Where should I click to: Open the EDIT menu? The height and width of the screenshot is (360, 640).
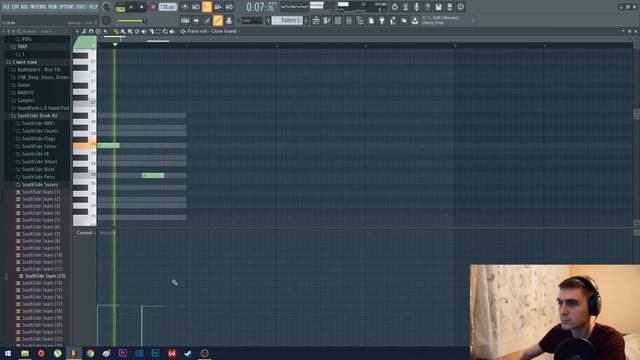tap(16, 7)
